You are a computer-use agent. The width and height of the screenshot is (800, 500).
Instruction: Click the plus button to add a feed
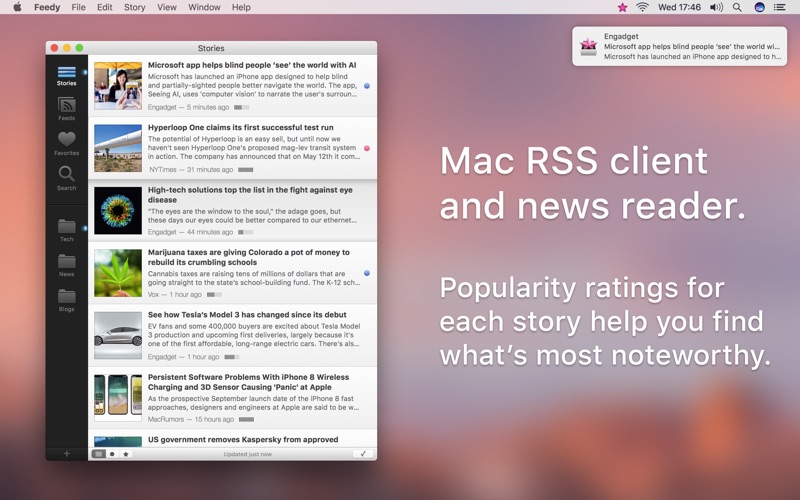point(66,454)
